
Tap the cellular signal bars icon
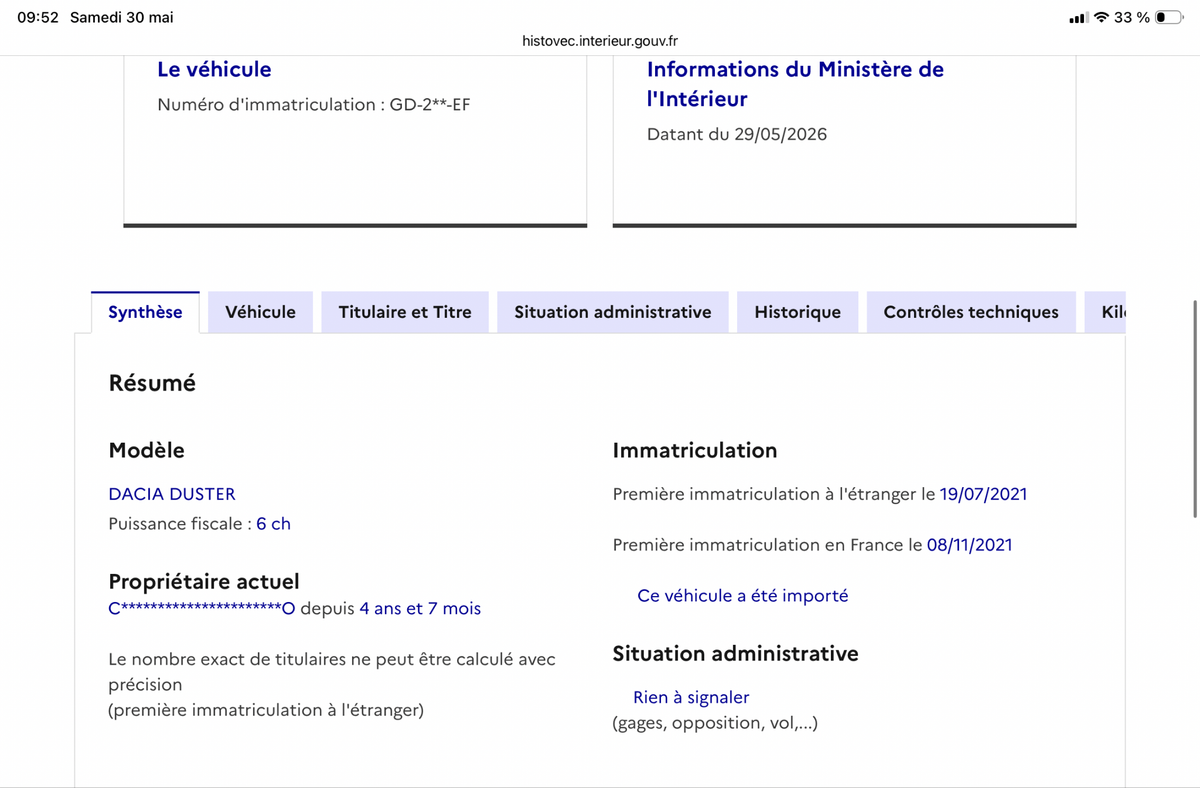click(x=1078, y=18)
